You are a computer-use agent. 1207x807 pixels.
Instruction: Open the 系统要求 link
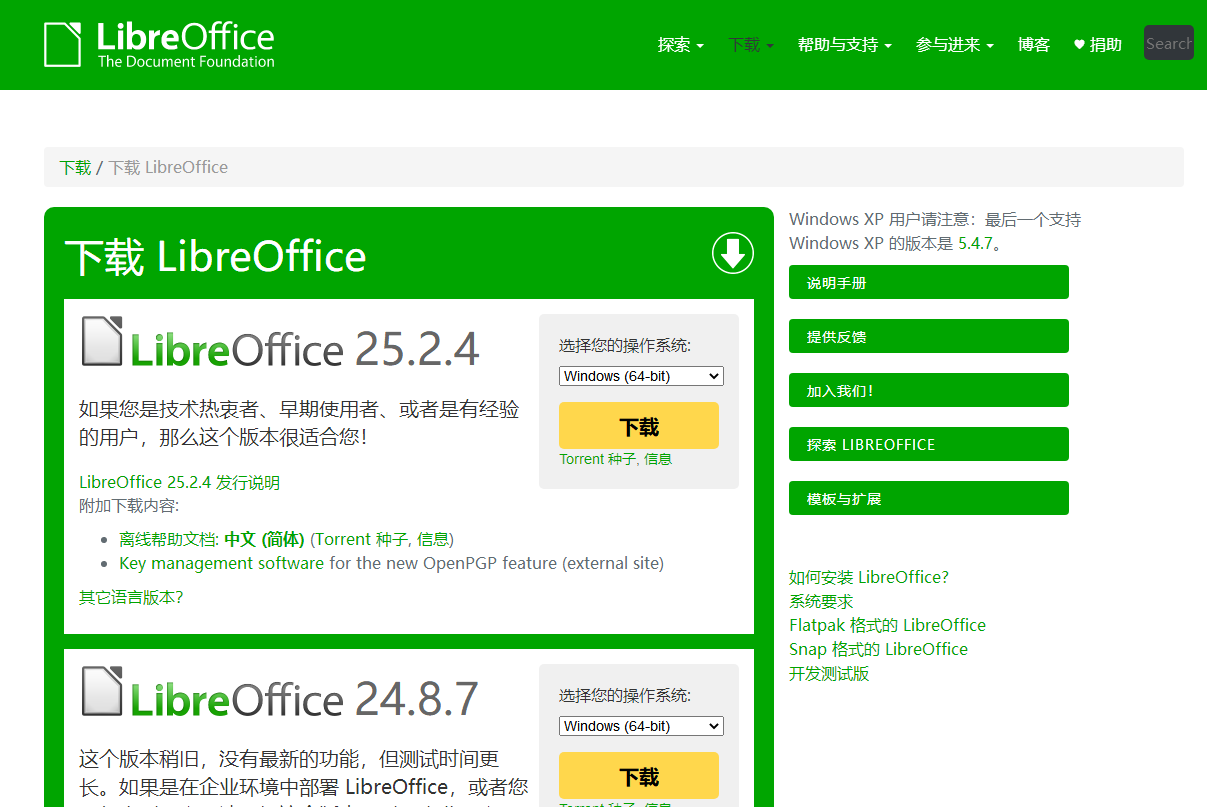[x=821, y=601]
